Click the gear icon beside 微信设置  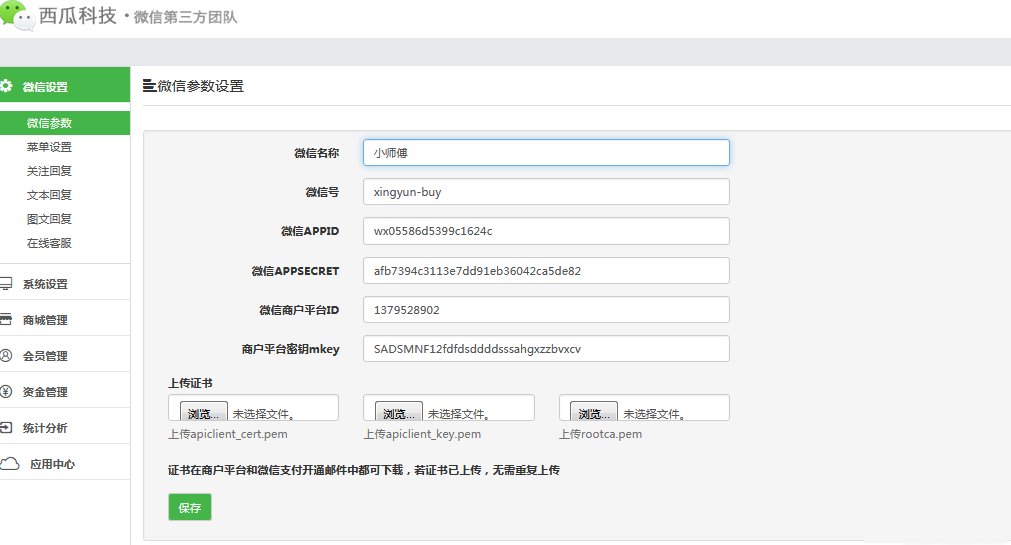[7, 86]
